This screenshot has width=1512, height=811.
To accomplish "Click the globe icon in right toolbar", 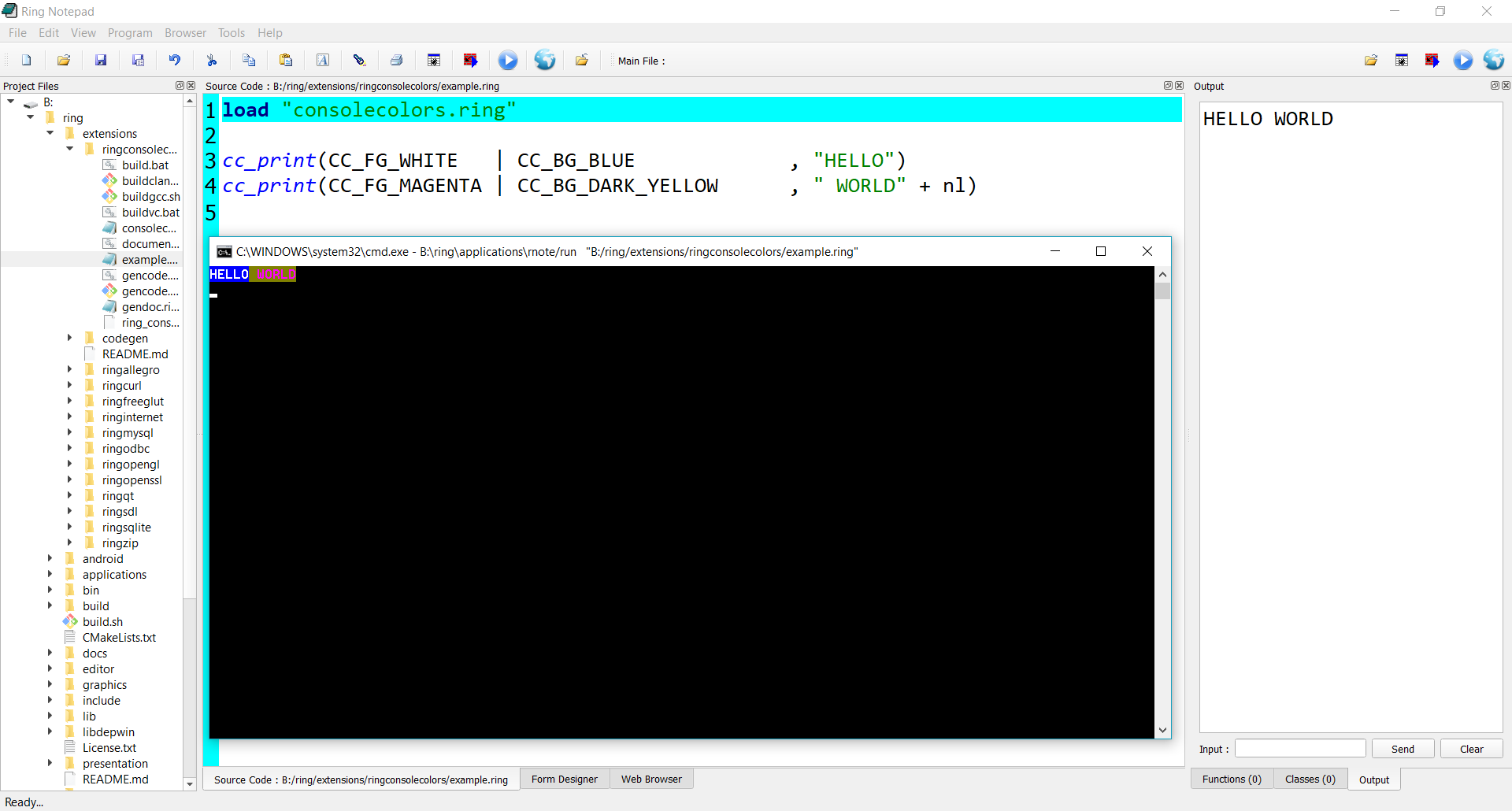I will [1493, 61].
